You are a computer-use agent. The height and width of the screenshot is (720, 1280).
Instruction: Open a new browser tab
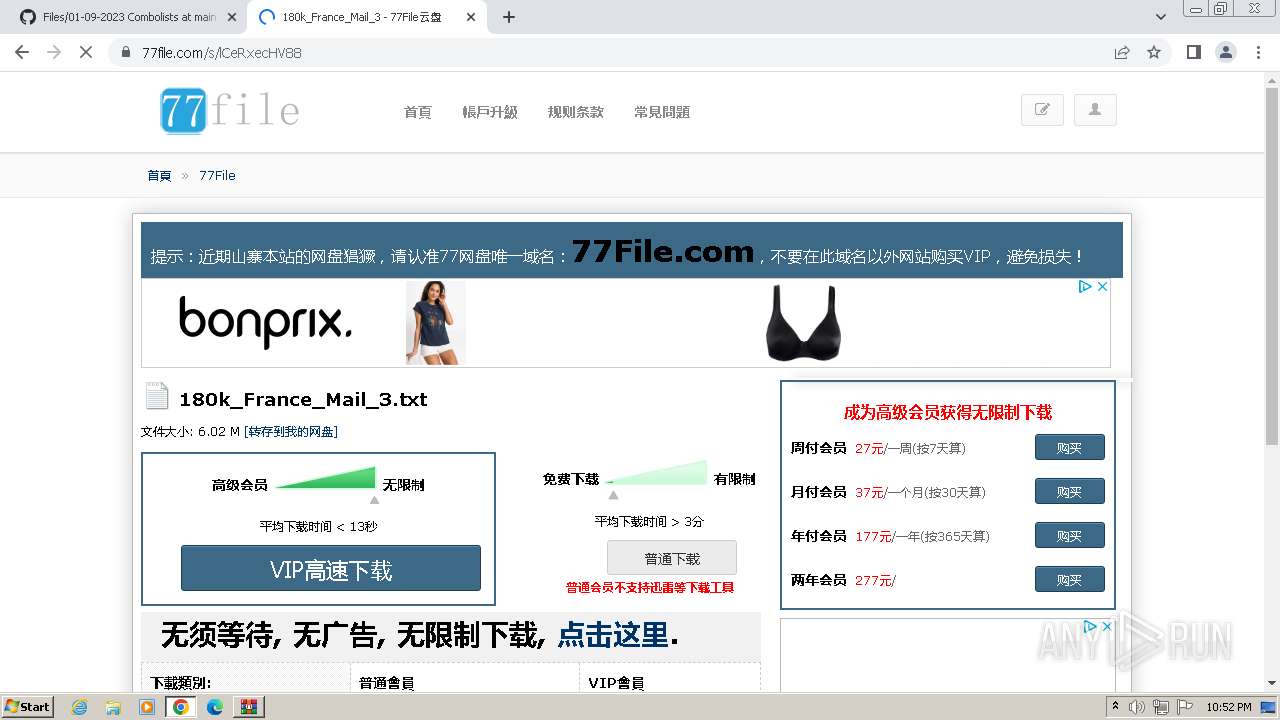coord(509,17)
